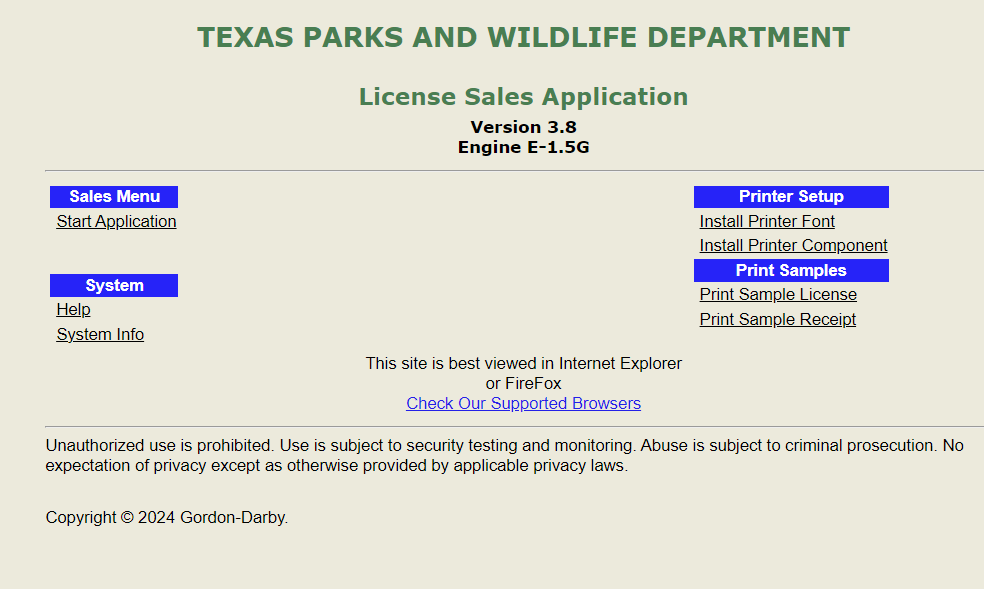The width and height of the screenshot is (984, 589).
Task: Open the System Info link
Action: point(100,335)
